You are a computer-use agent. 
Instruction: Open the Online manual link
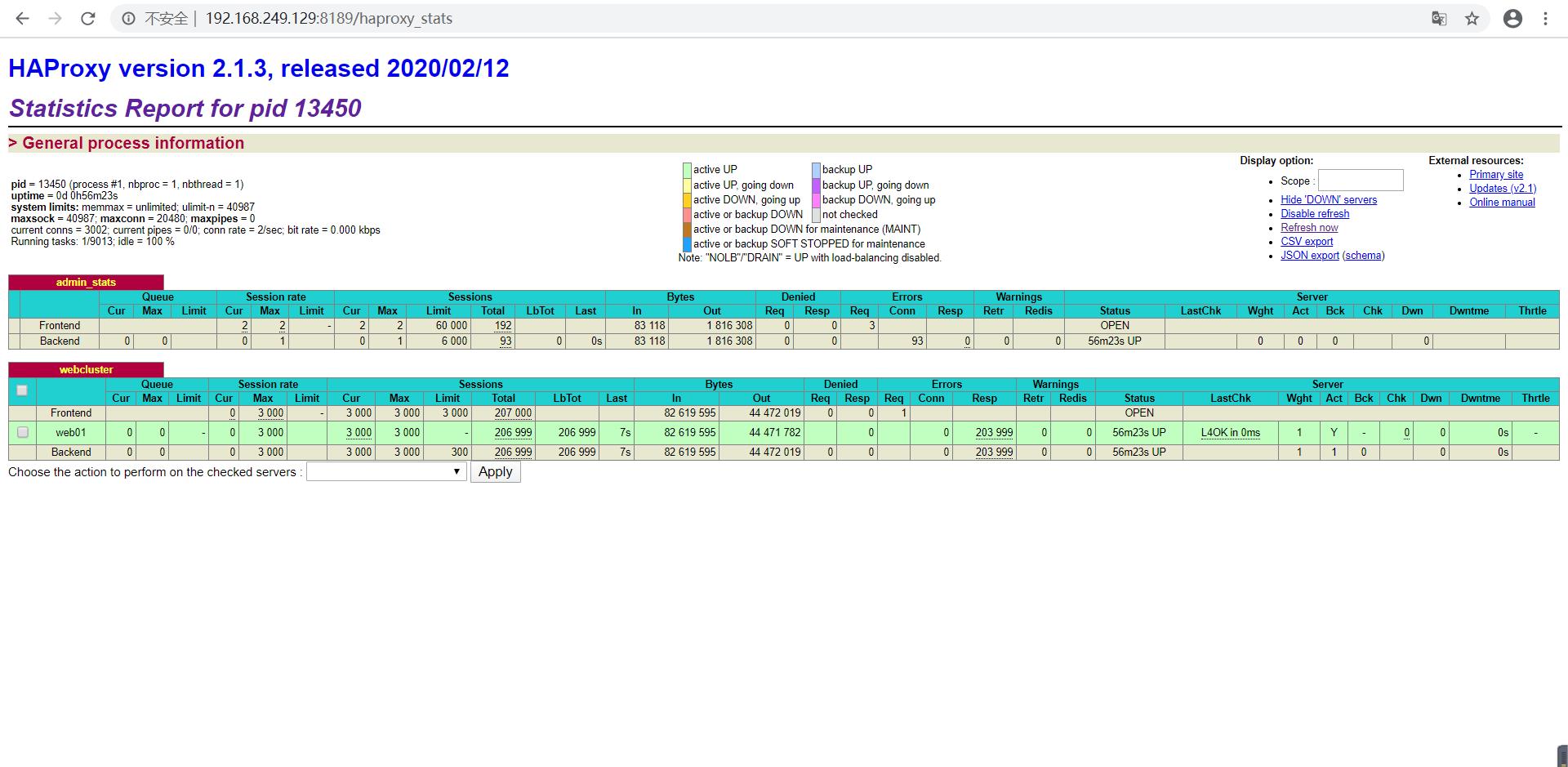pos(1502,203)
